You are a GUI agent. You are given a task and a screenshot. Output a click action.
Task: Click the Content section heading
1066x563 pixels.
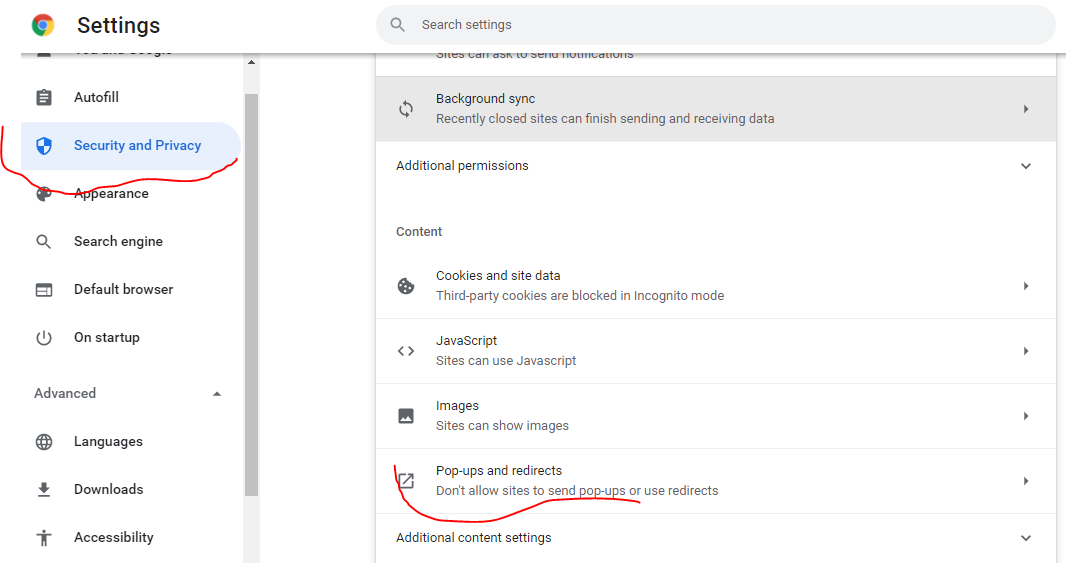tap(419, 232)
